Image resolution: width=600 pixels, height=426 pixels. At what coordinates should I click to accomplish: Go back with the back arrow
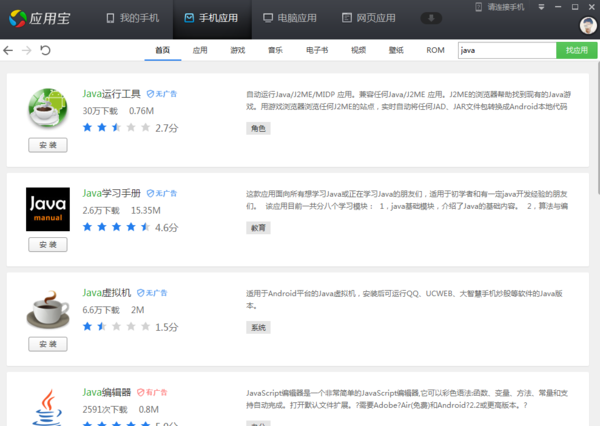[x=8, y=50]
